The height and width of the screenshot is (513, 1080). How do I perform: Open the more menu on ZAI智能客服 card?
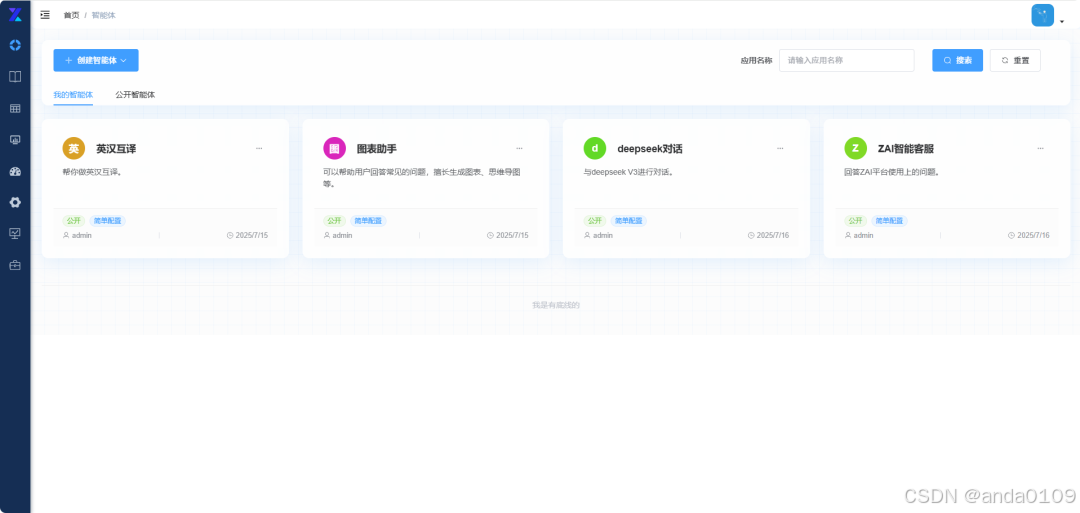click(x=1041, y=148)
